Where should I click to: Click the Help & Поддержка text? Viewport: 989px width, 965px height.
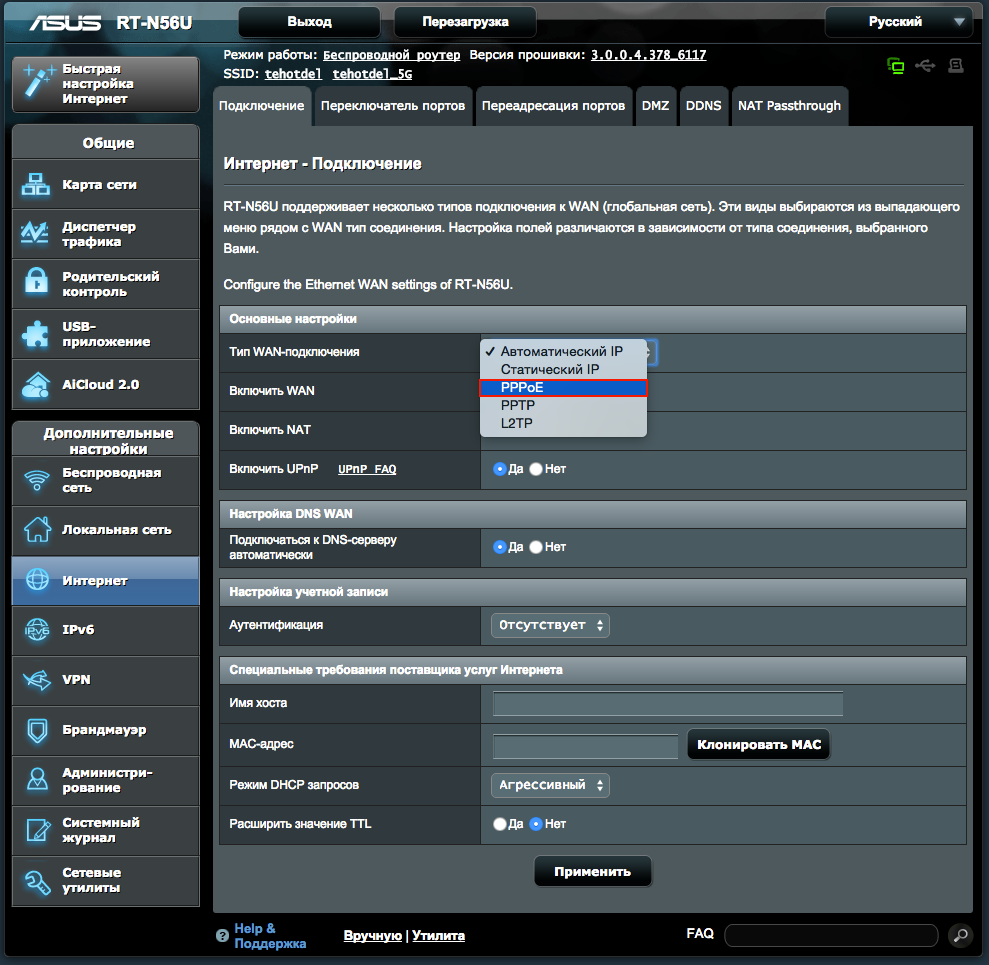point(270,936)
